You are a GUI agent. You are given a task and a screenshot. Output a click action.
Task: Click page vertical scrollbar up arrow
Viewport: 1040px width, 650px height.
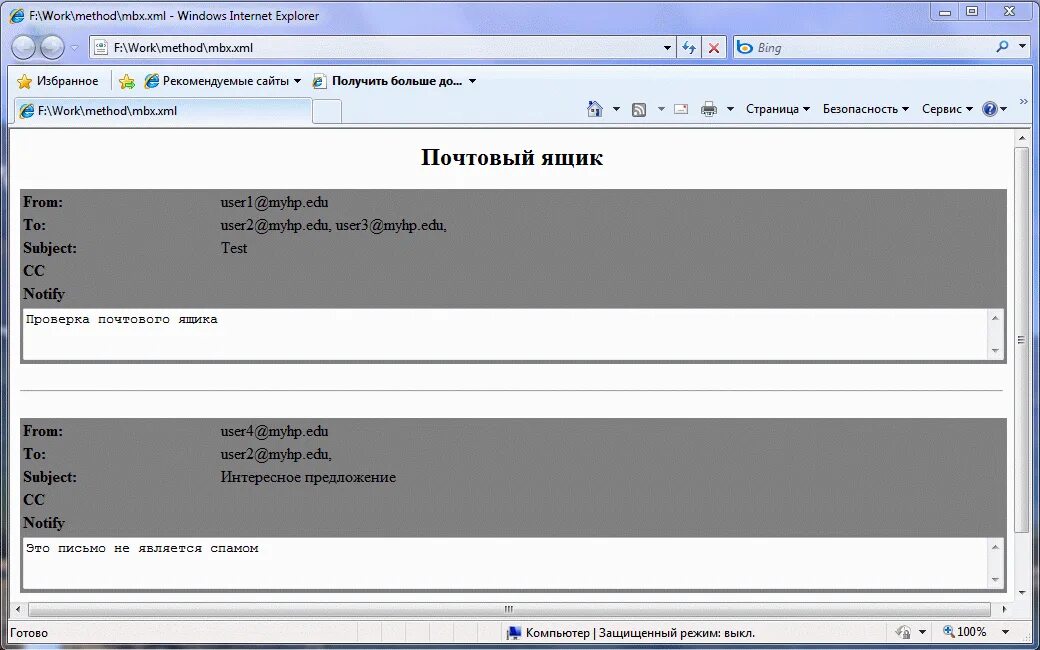click(x=1021, y=138)
